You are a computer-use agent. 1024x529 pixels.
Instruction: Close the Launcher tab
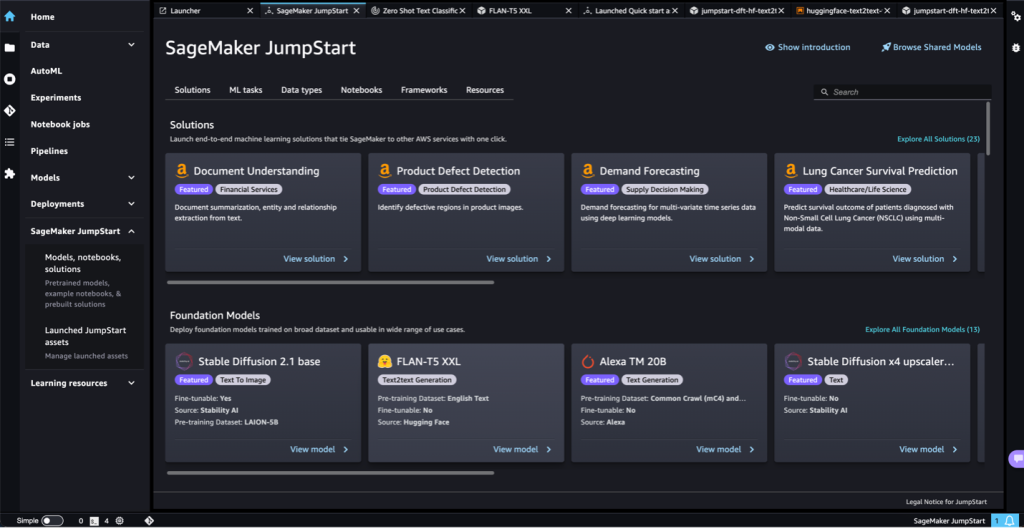(x=250, y=10)
